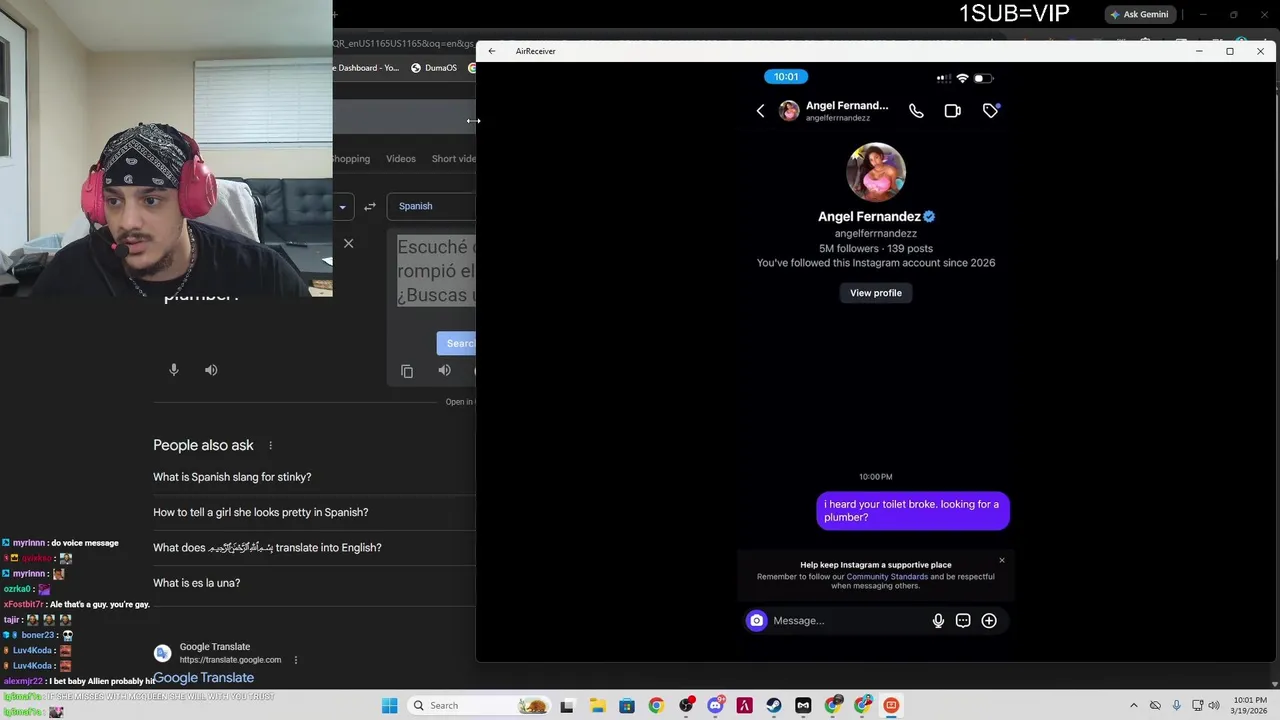Open Microsoft Store from taskbar
Image resolution: width=1280 pixels, height=720 pixels.
(626, 705)
